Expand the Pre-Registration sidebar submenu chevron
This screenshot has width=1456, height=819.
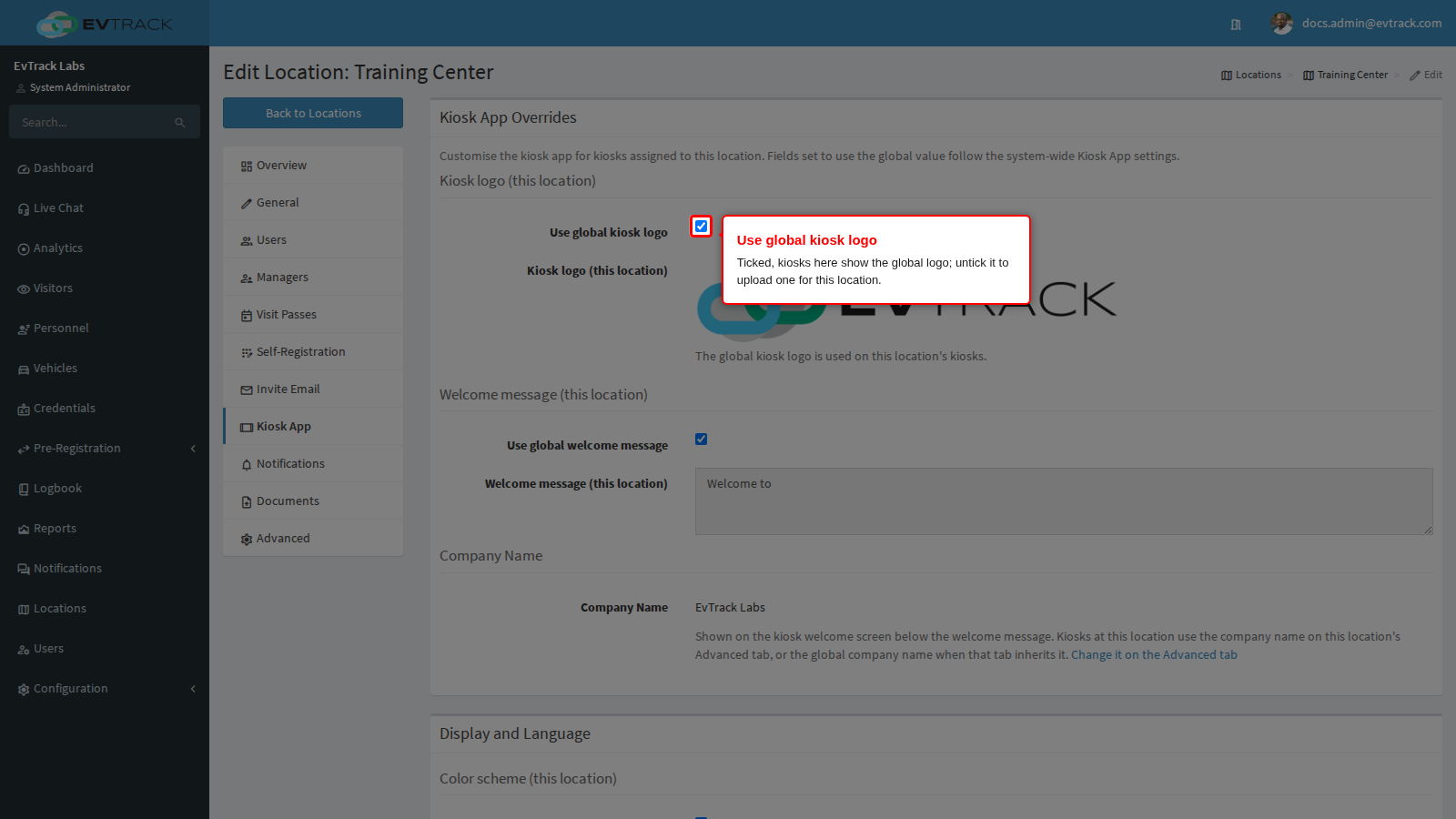193,449
